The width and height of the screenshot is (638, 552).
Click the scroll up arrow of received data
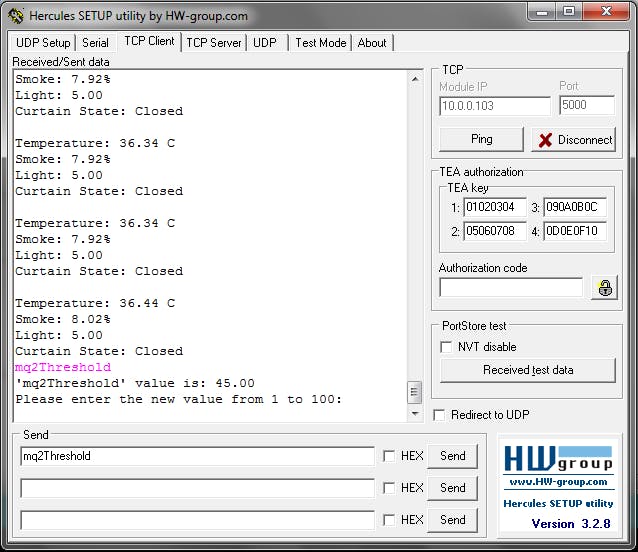coord(415,79)
